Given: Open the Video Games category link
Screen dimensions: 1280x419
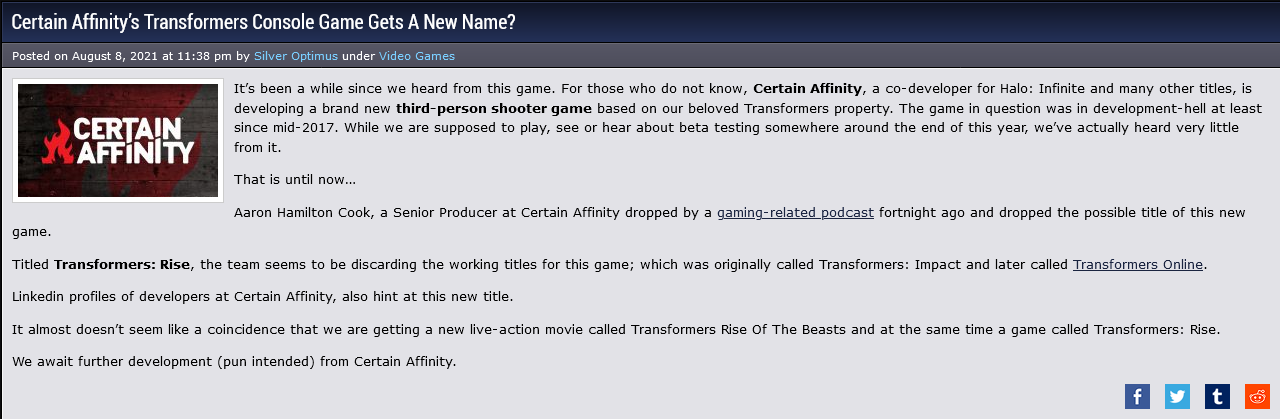Looking at the screenshot, I should 416,56.
